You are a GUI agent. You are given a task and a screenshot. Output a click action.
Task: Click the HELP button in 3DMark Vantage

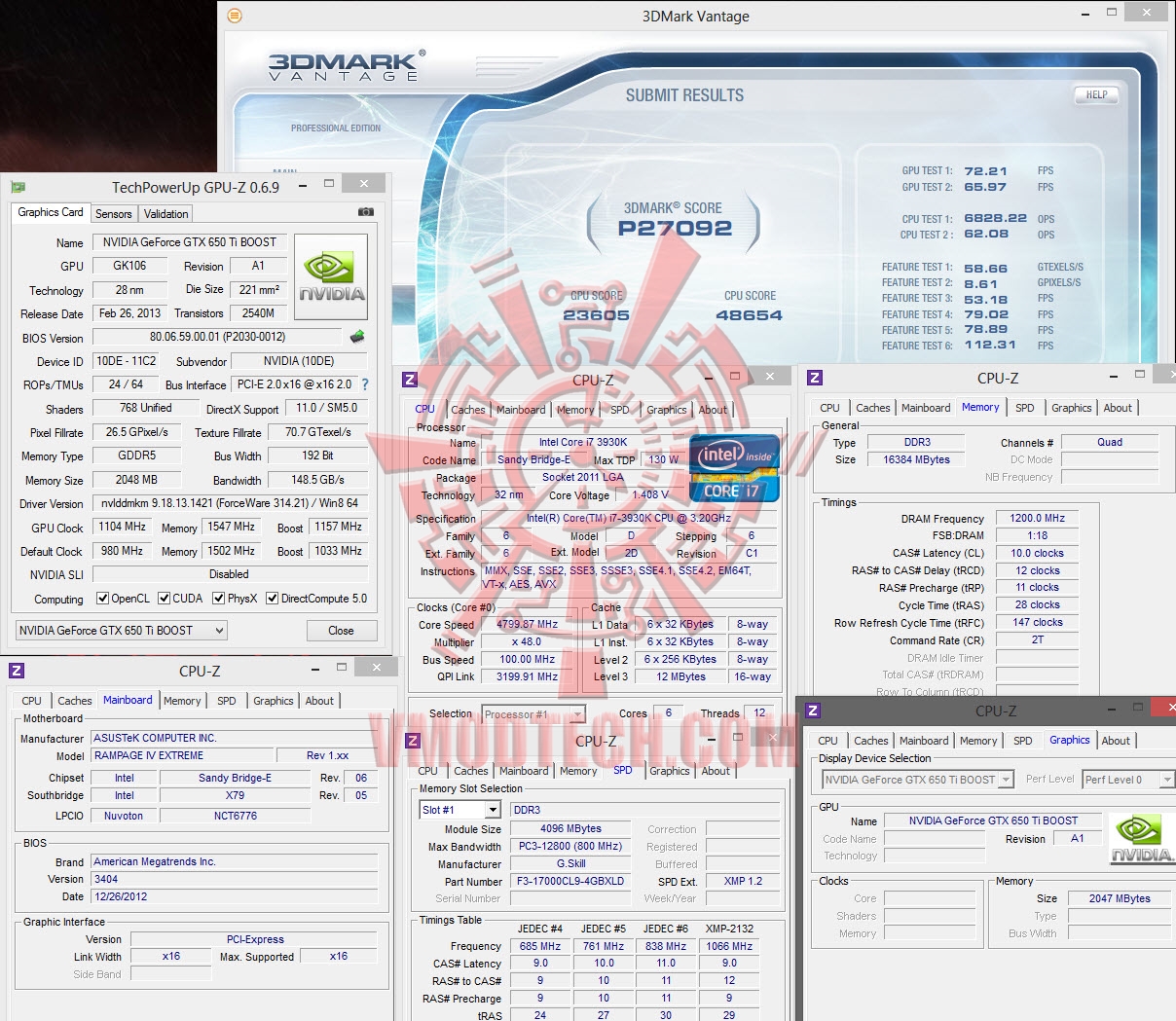tap(1096, 95)
